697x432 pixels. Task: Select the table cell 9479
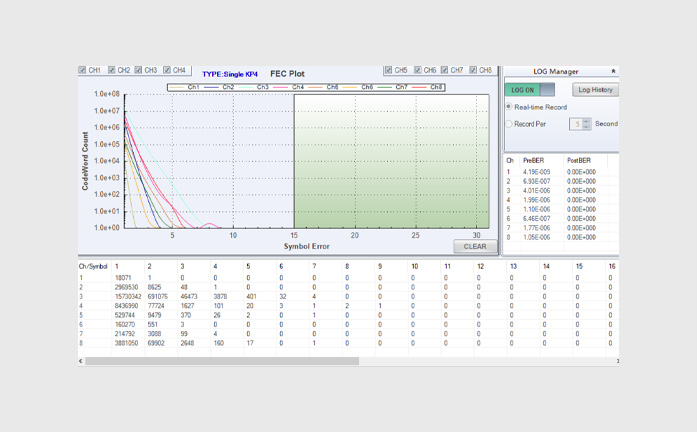click(x=154, y=315)
